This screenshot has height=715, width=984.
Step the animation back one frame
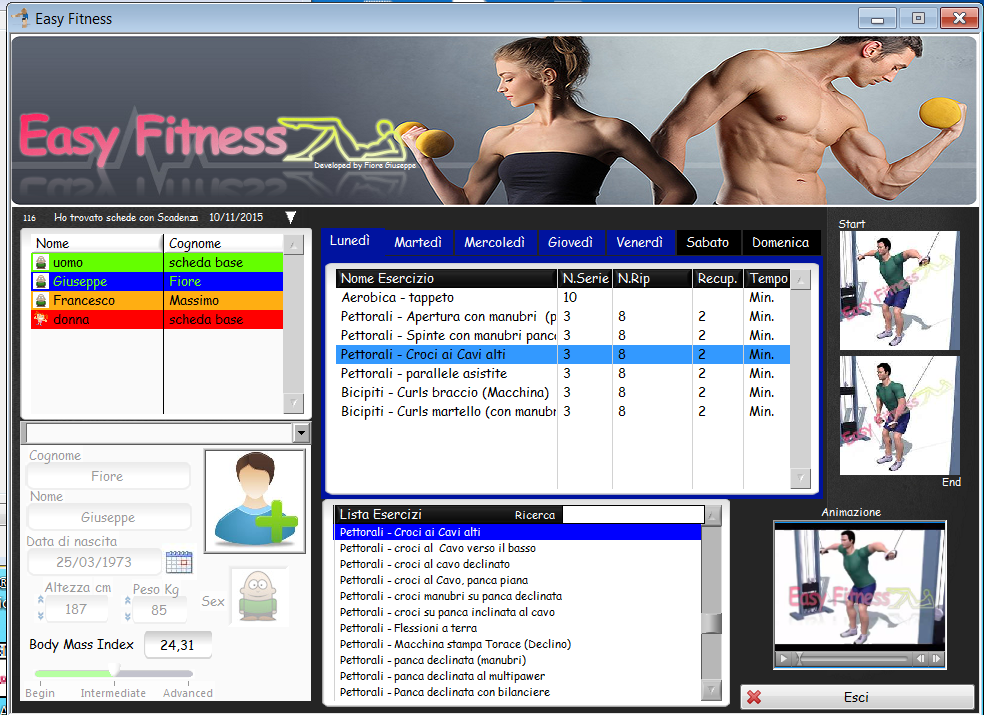point(921,659)
